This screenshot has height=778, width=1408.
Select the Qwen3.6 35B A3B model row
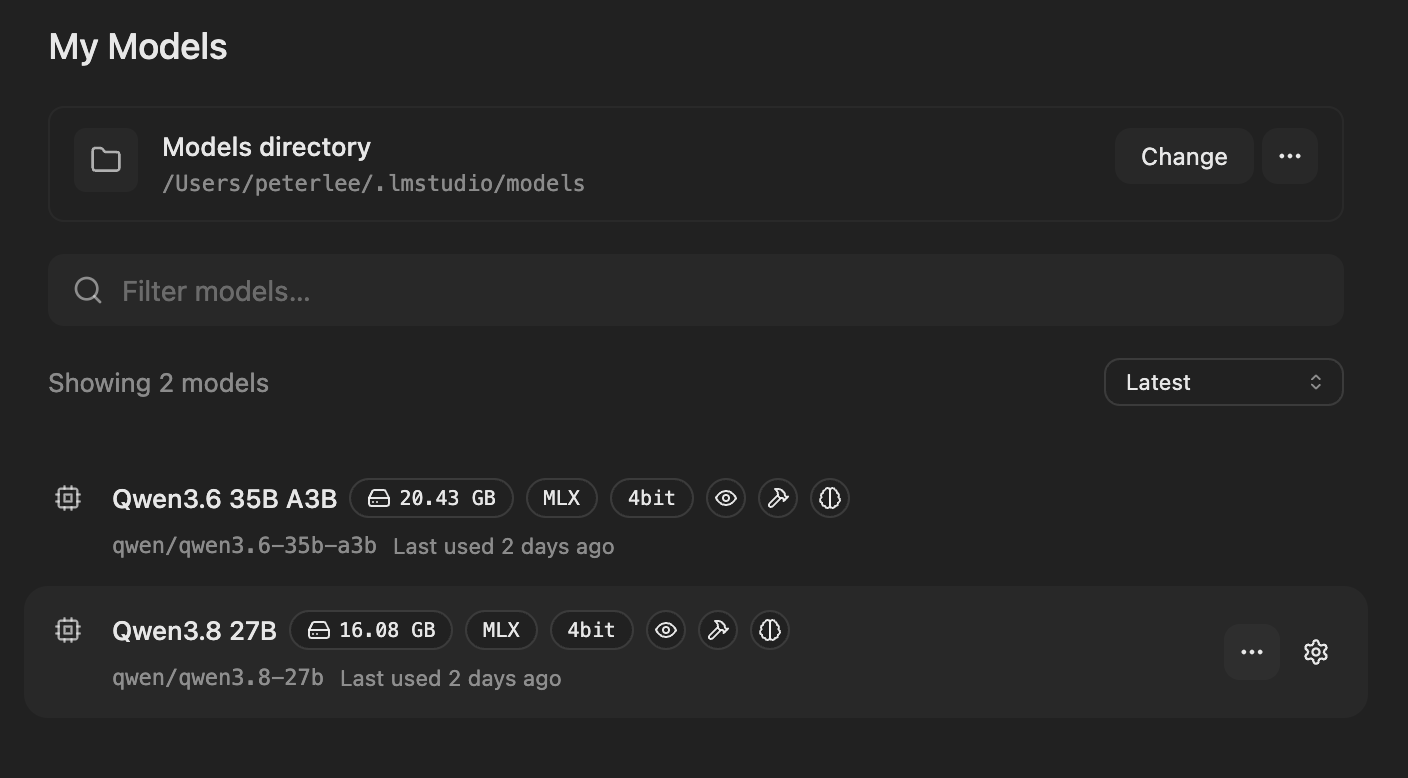(696, 520)
